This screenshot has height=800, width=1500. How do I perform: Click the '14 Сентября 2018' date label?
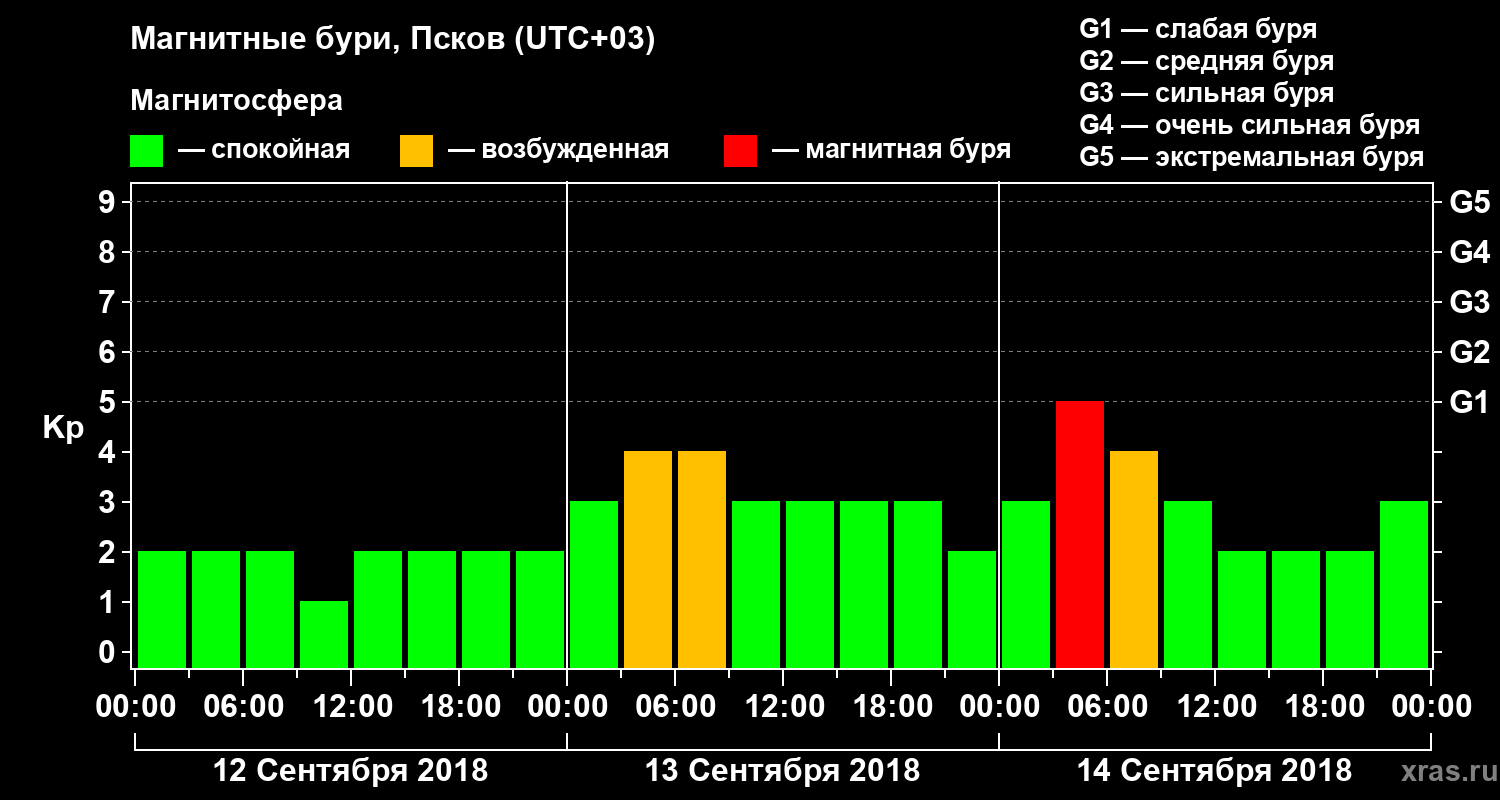1215,771
